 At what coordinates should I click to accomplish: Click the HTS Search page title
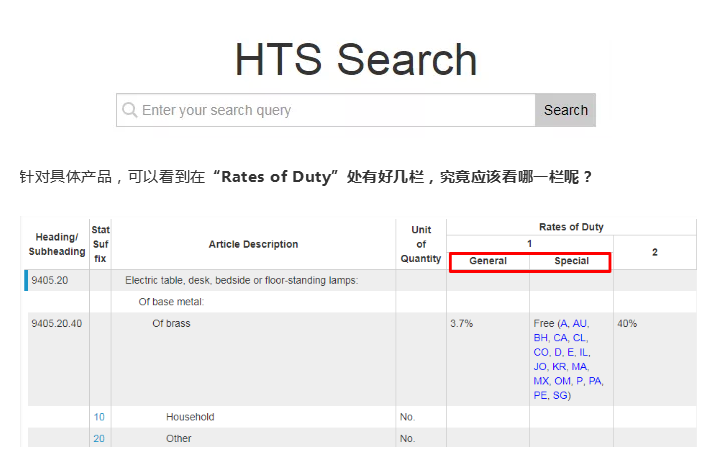pyautogui.click(x=356, y=59)
